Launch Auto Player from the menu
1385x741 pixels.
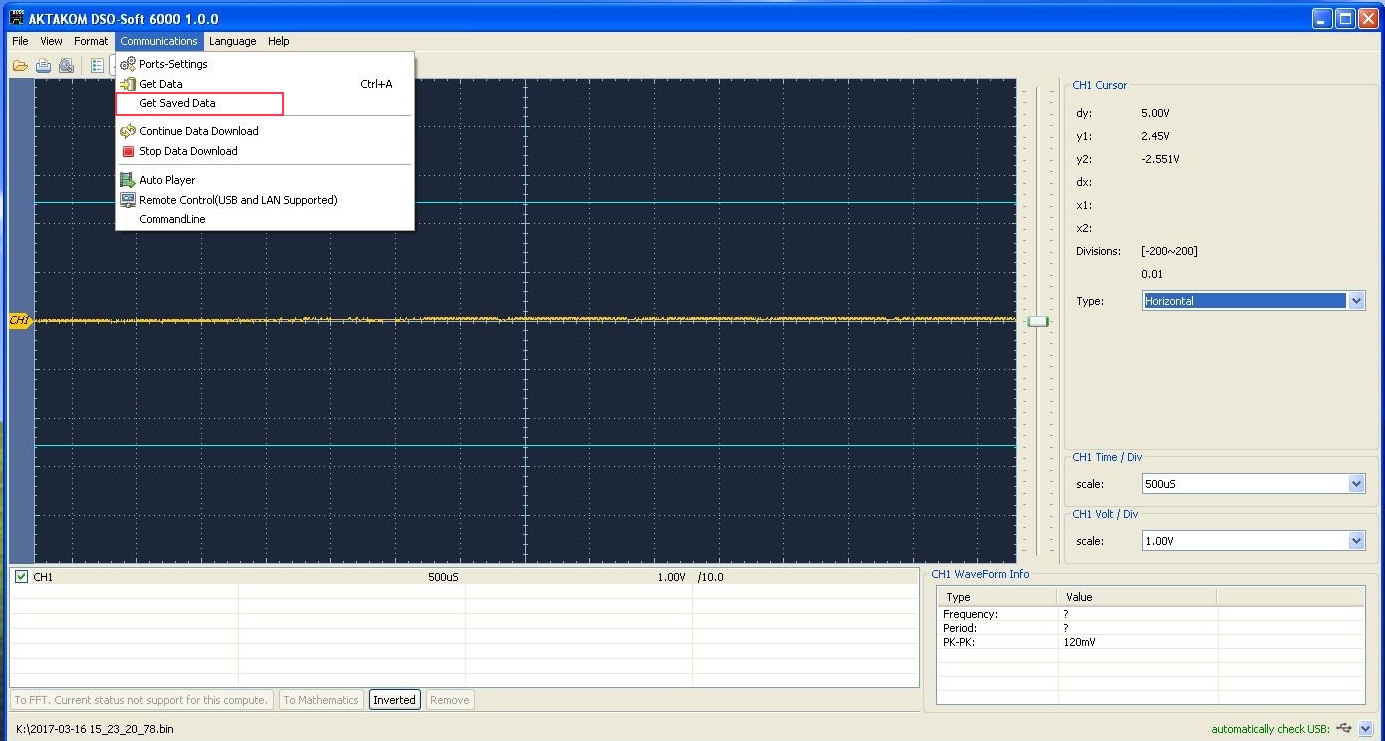[167, 180]
